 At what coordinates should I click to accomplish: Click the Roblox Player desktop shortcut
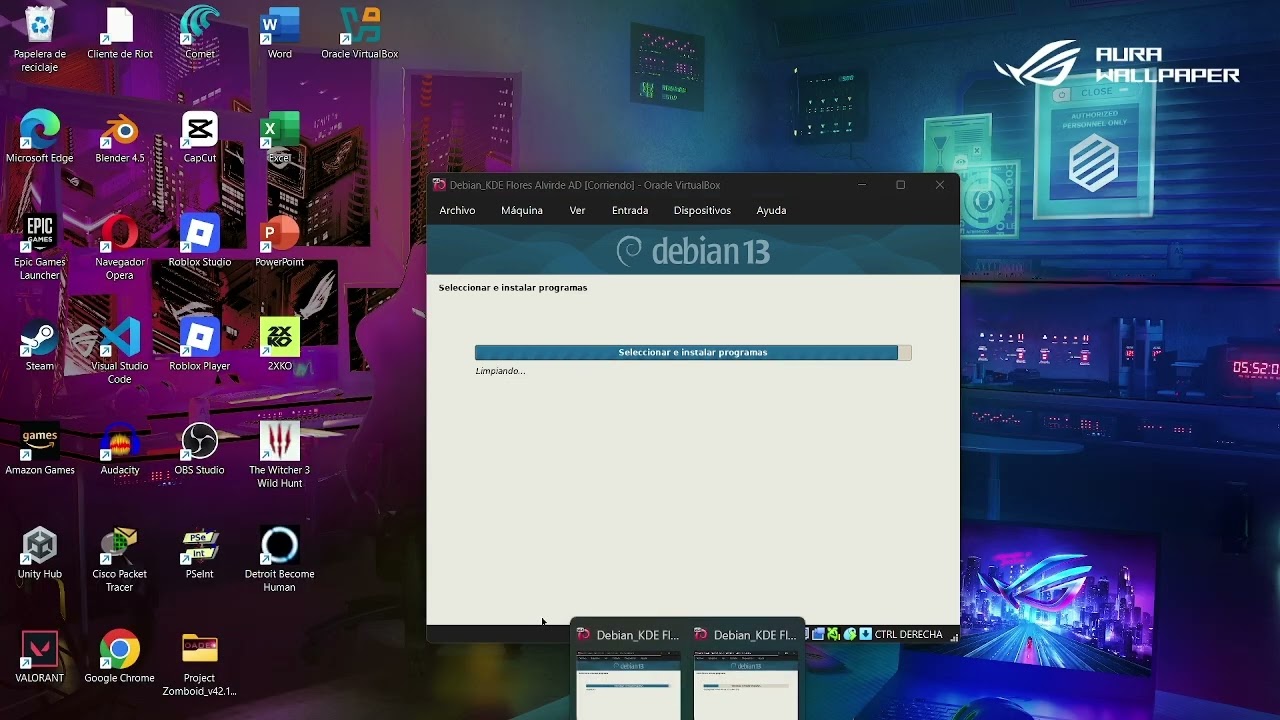(200, 344)
